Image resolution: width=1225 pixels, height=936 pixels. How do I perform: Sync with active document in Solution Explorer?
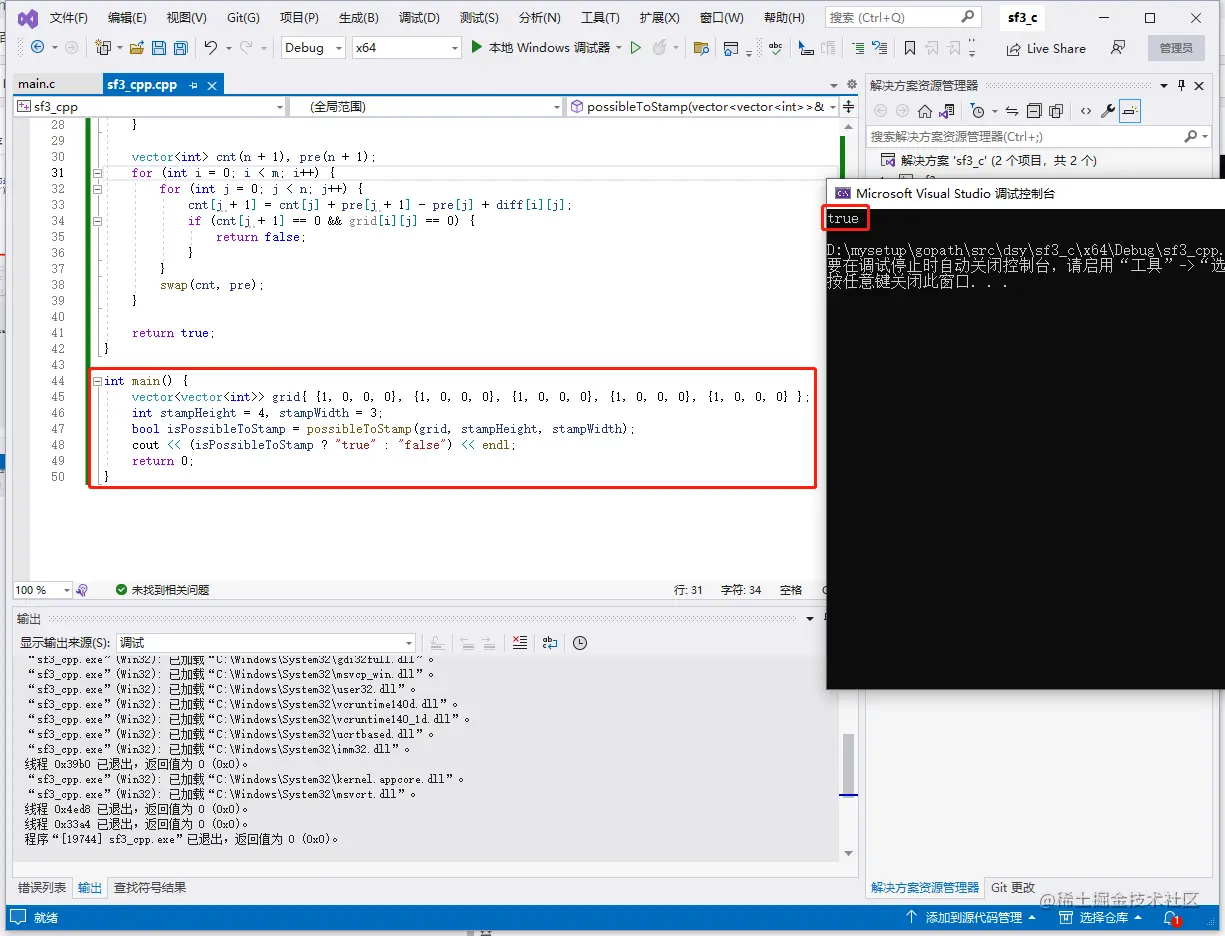[x=1012, y=111]
